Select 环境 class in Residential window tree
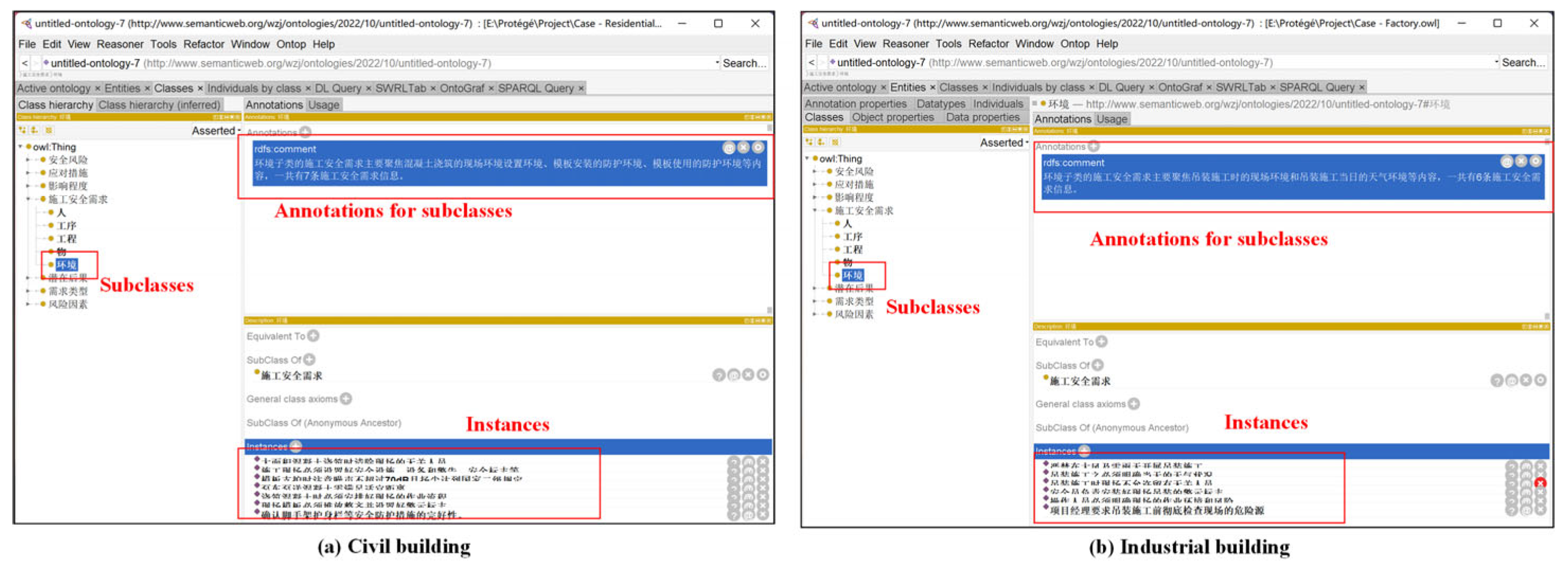 (66, 265)
